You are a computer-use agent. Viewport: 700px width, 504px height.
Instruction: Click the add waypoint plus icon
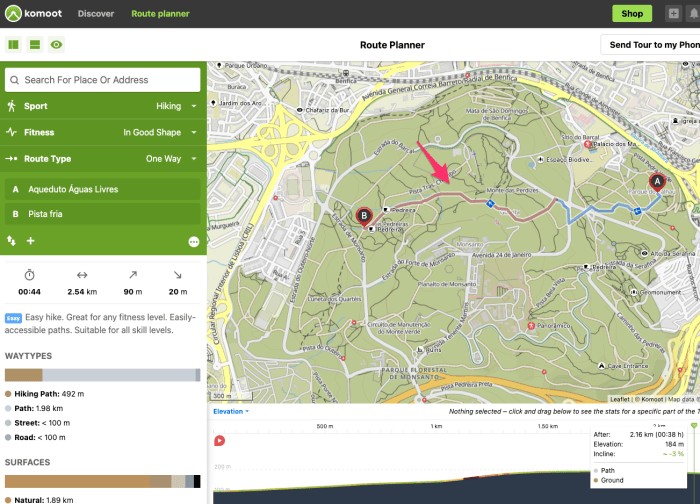click(30, 241)
